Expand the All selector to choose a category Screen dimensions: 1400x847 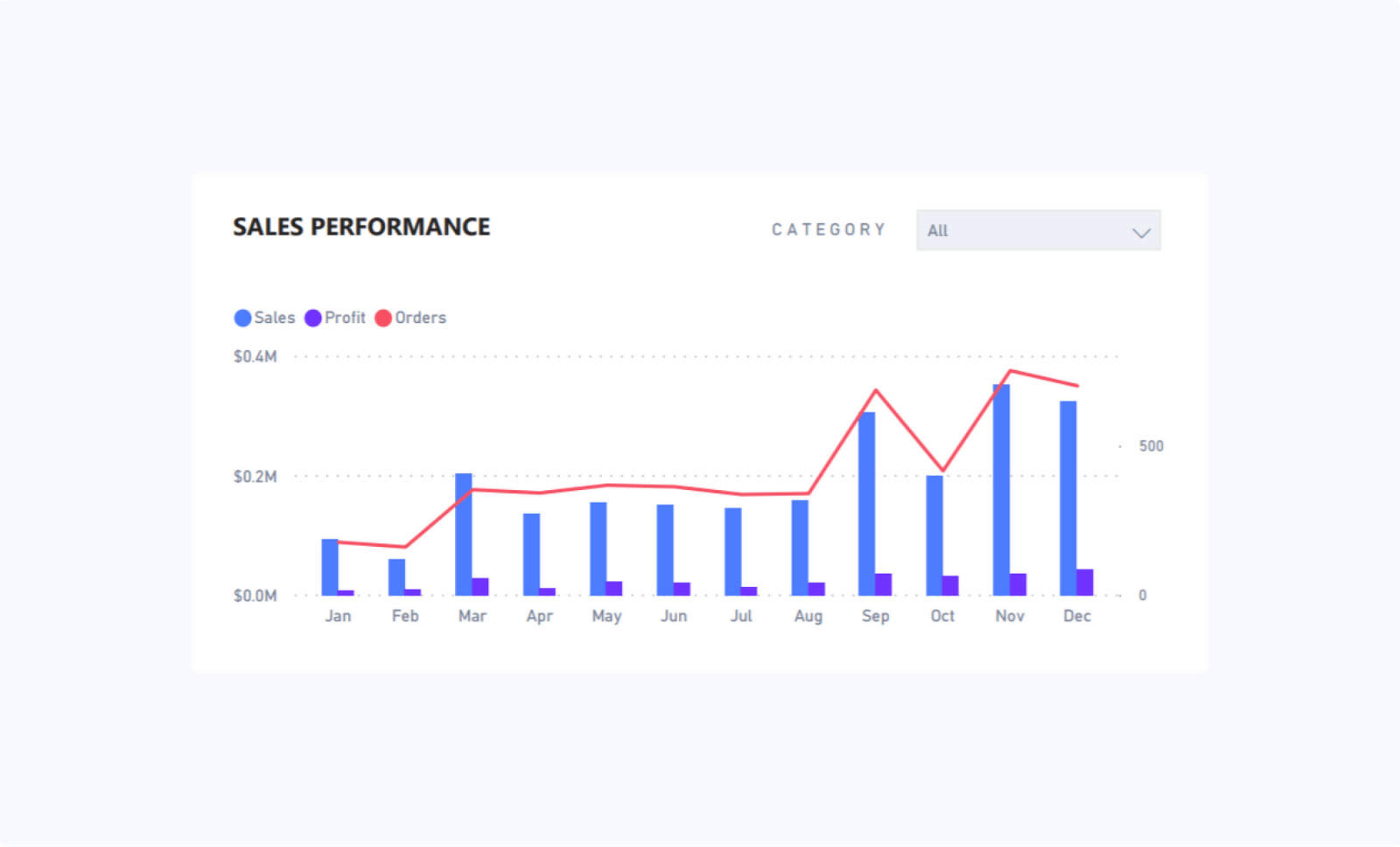pyautogui.click(x=1038, y=230)
